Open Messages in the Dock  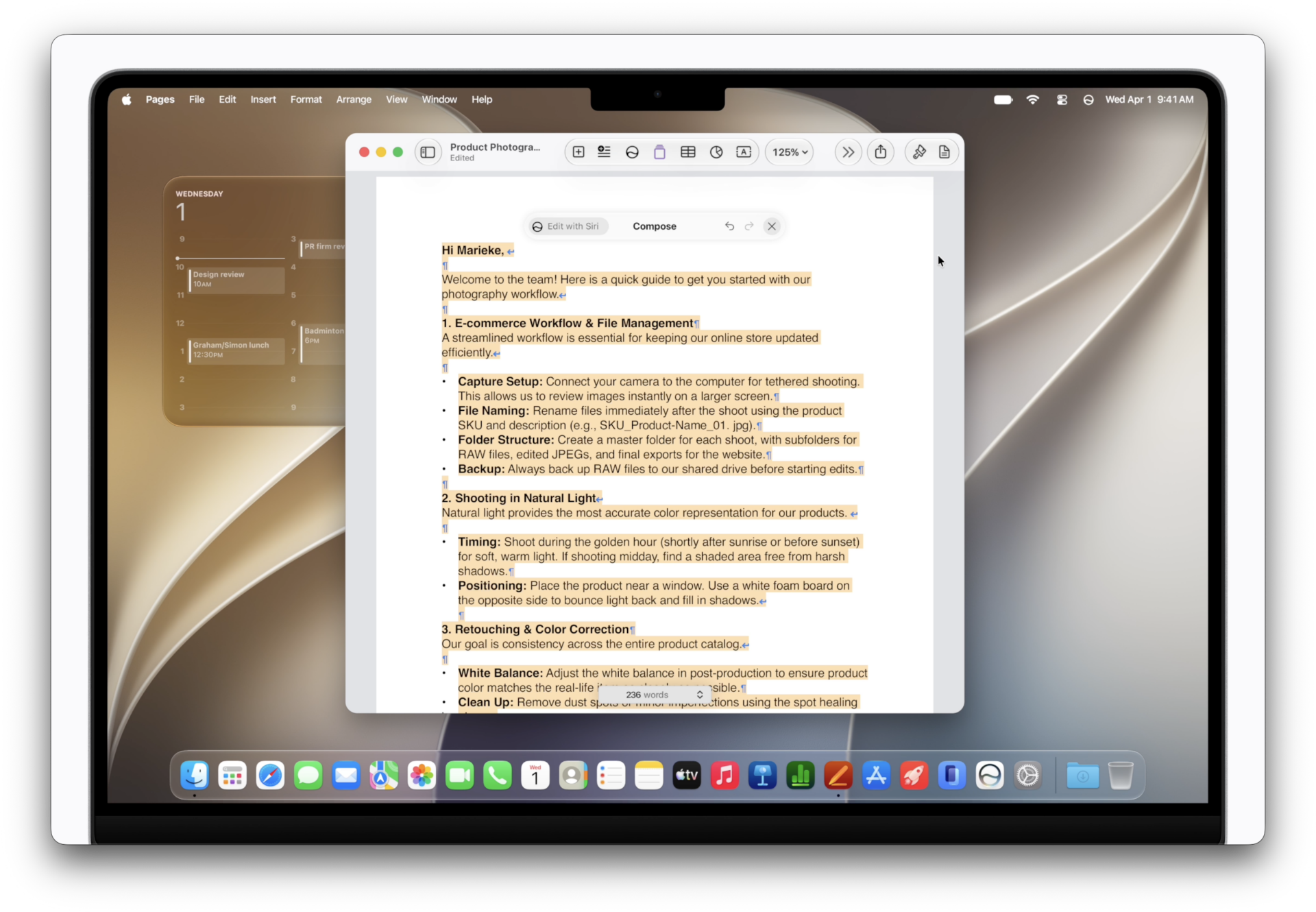(x=308, y=776)
